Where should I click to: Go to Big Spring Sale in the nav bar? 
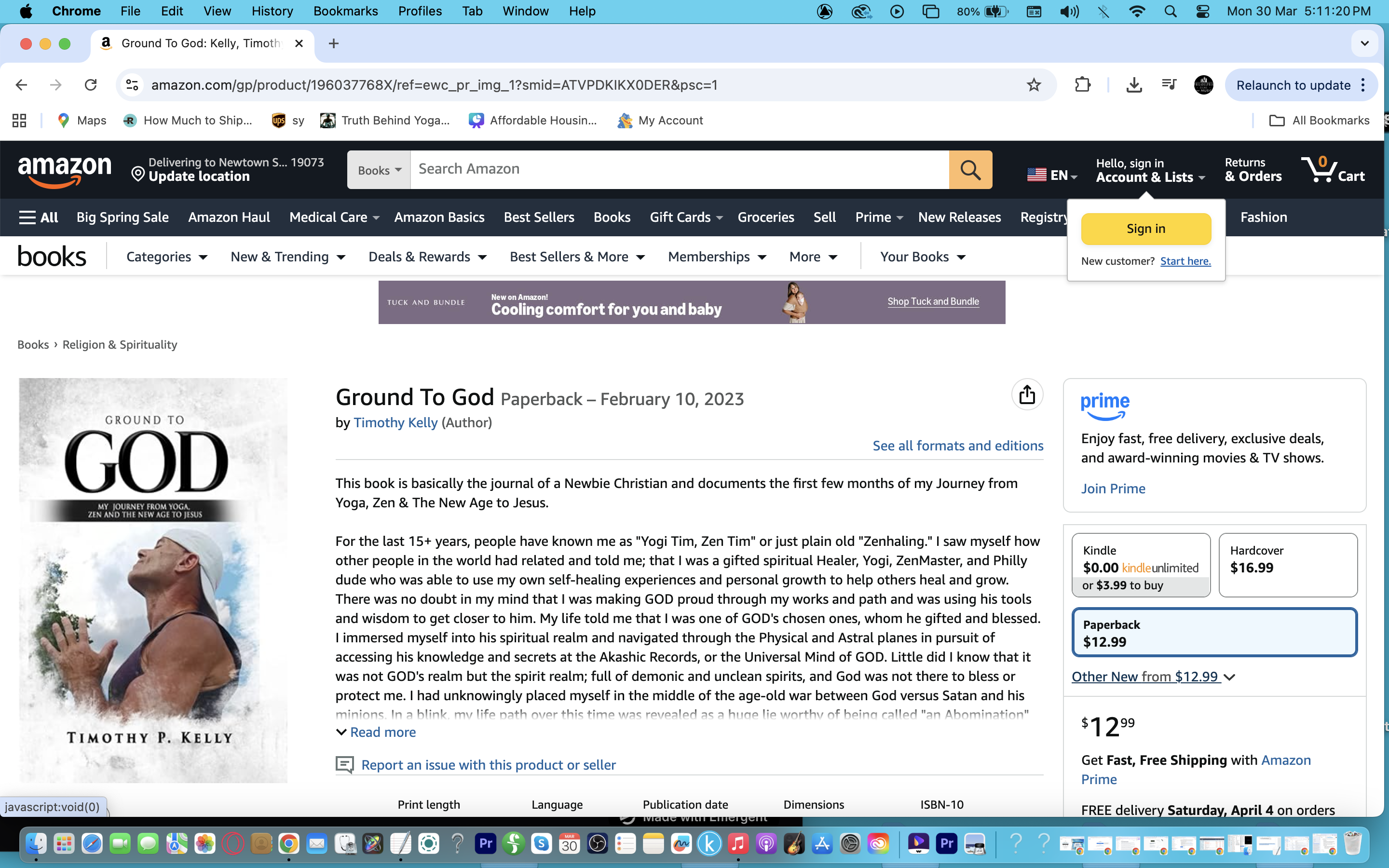tap(122, 217)
